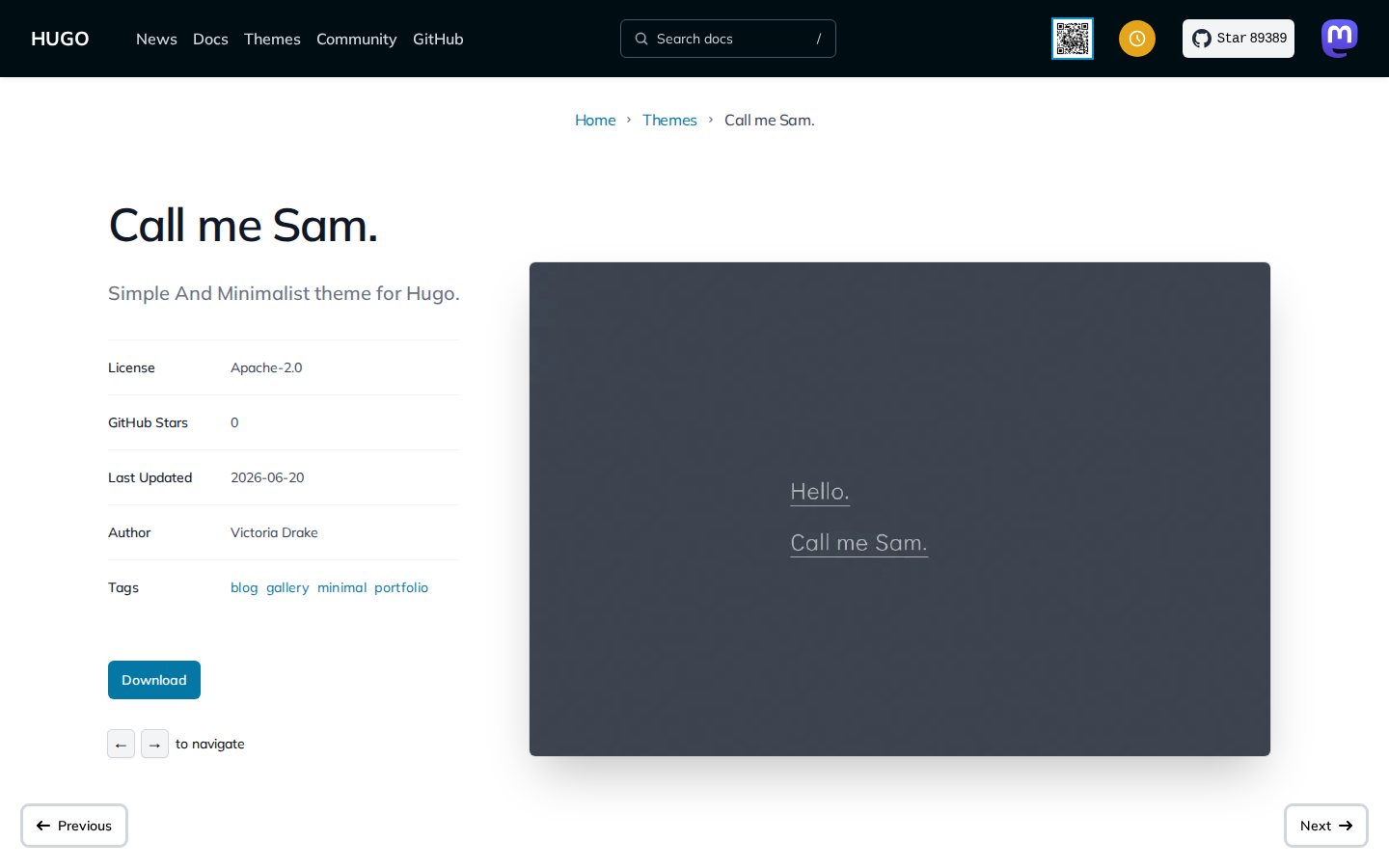Open the News menu item

click(x=156, y=39)
